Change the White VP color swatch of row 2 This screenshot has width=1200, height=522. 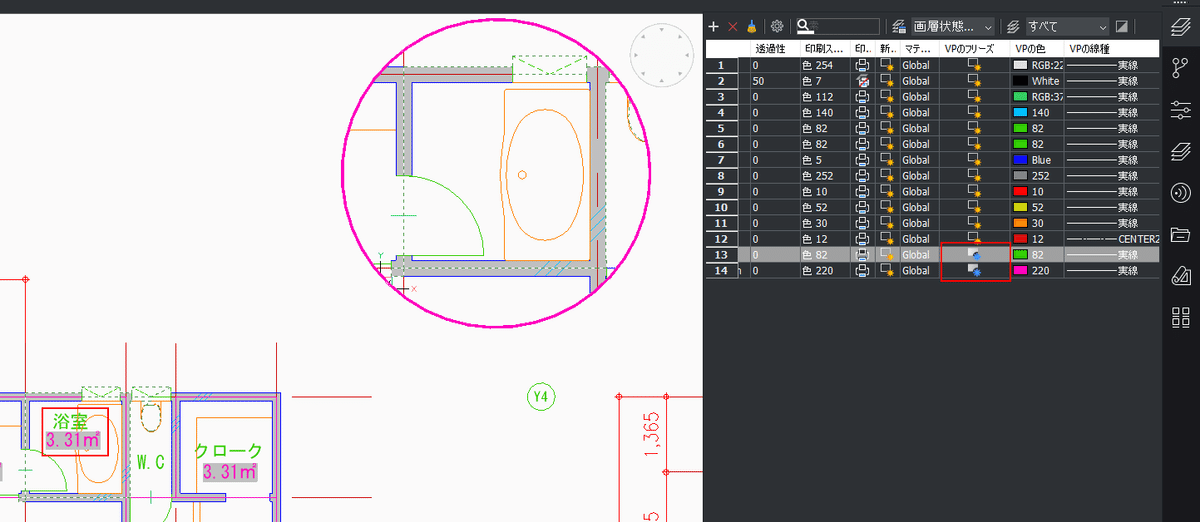pyautogui.click(x=1021, y=81)
